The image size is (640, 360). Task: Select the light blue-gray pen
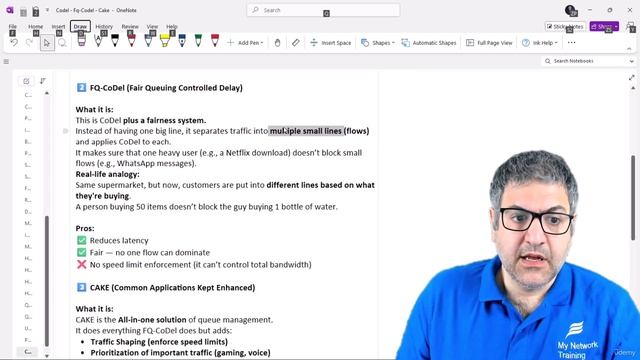[148, 41]
